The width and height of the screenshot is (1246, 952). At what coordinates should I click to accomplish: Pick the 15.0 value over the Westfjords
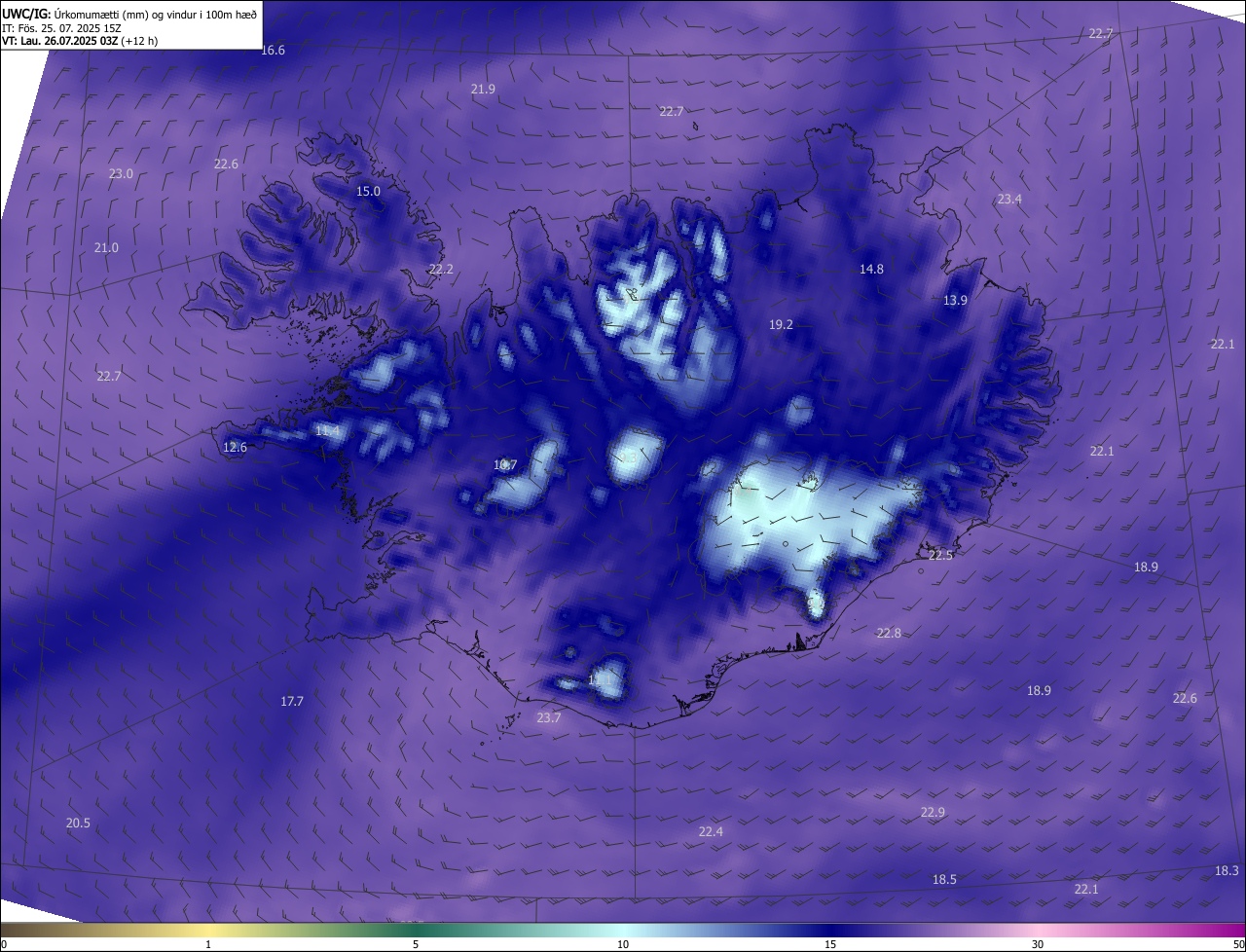tap(368, 192)
